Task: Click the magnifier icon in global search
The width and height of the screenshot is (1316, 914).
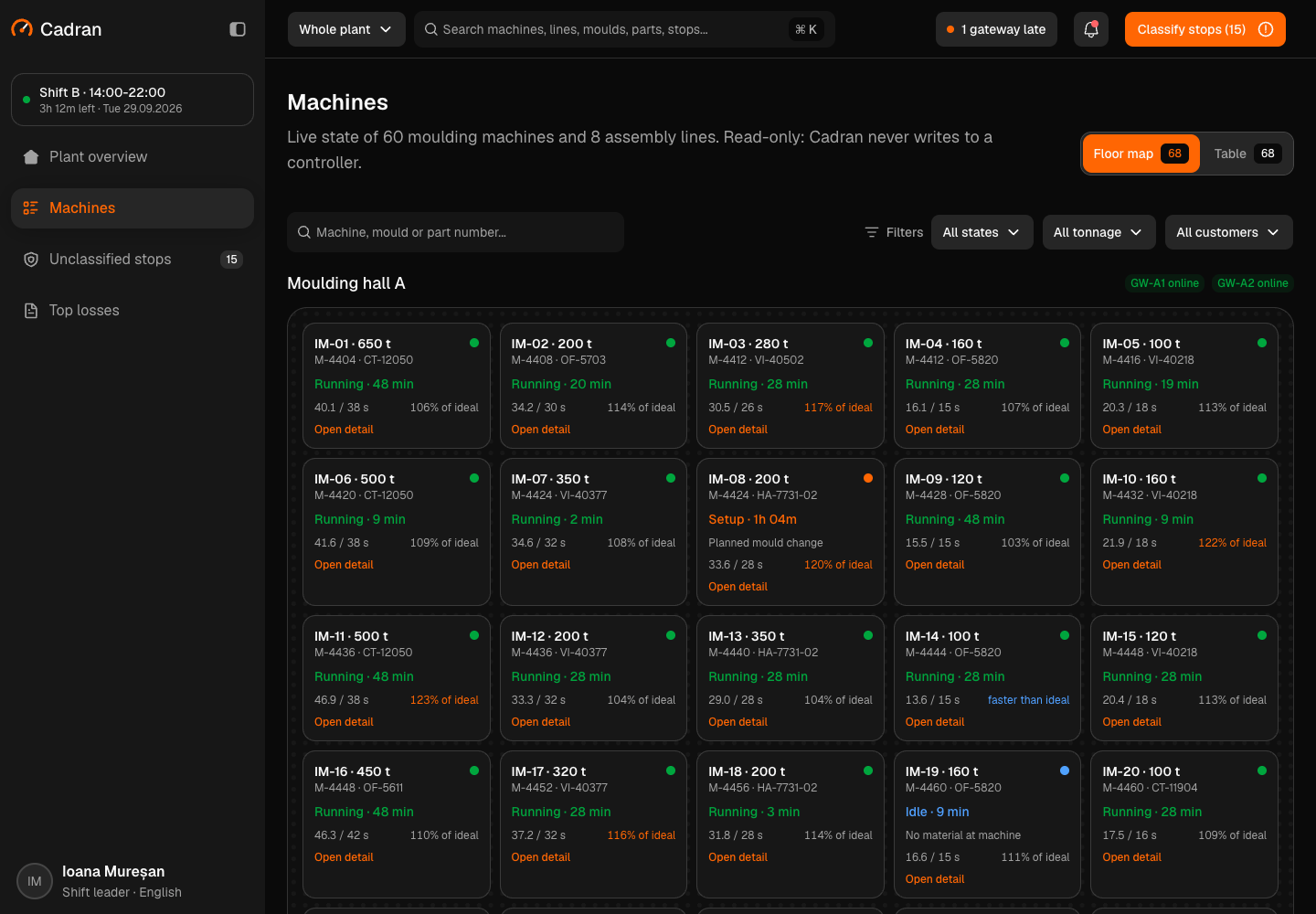Action: [431, 29]
